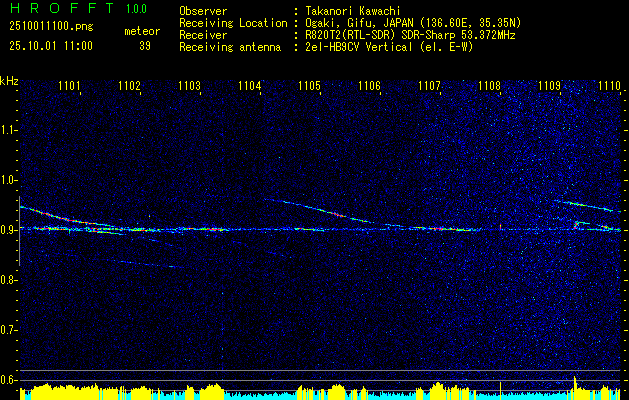Click the Observer label

203,11
